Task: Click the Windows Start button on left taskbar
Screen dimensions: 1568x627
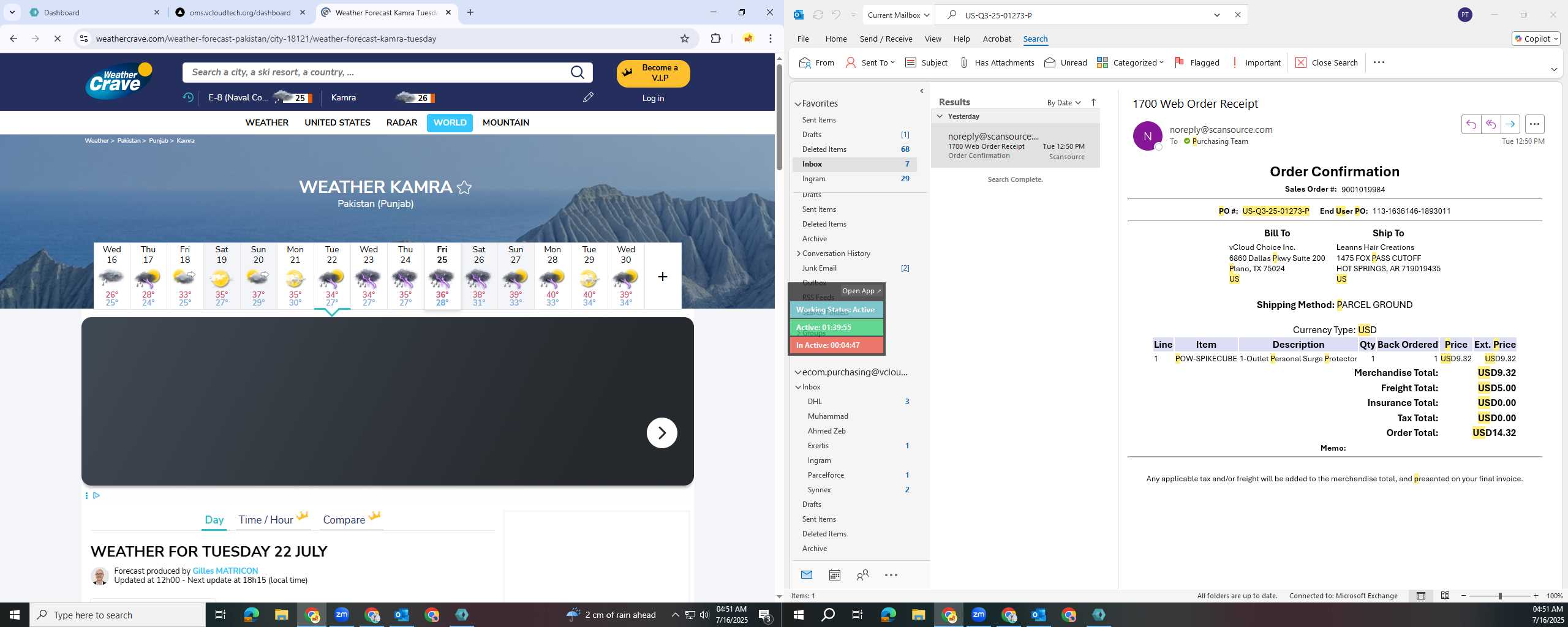Action: (x=15, y=615)
